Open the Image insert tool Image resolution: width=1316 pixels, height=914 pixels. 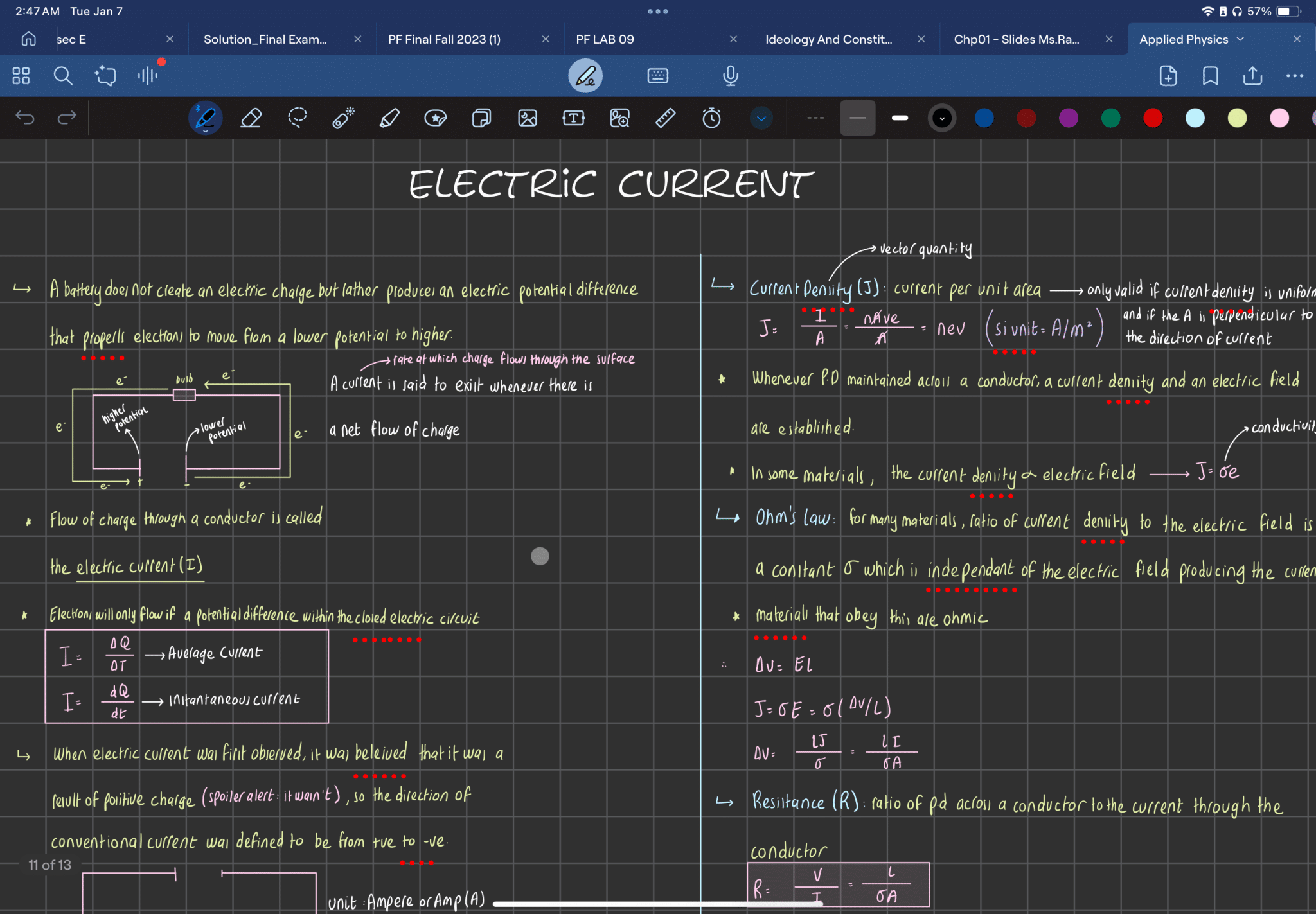[x=528, y=118]
